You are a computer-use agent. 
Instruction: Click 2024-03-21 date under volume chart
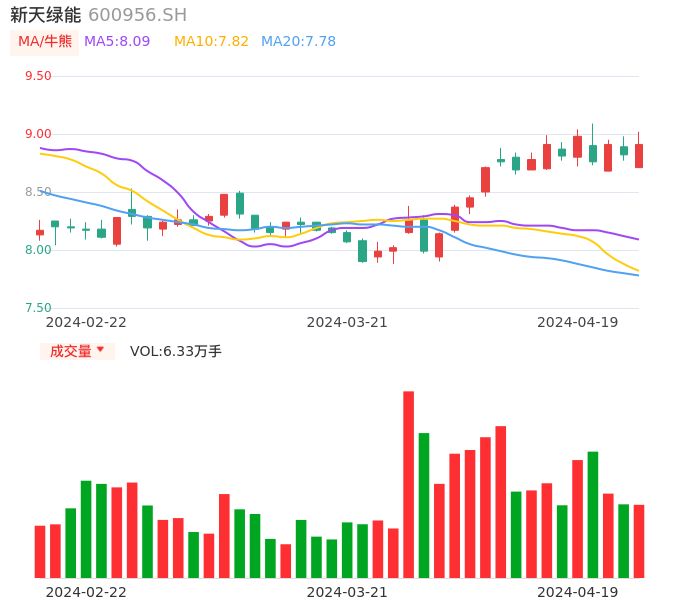tap(347, 592)
